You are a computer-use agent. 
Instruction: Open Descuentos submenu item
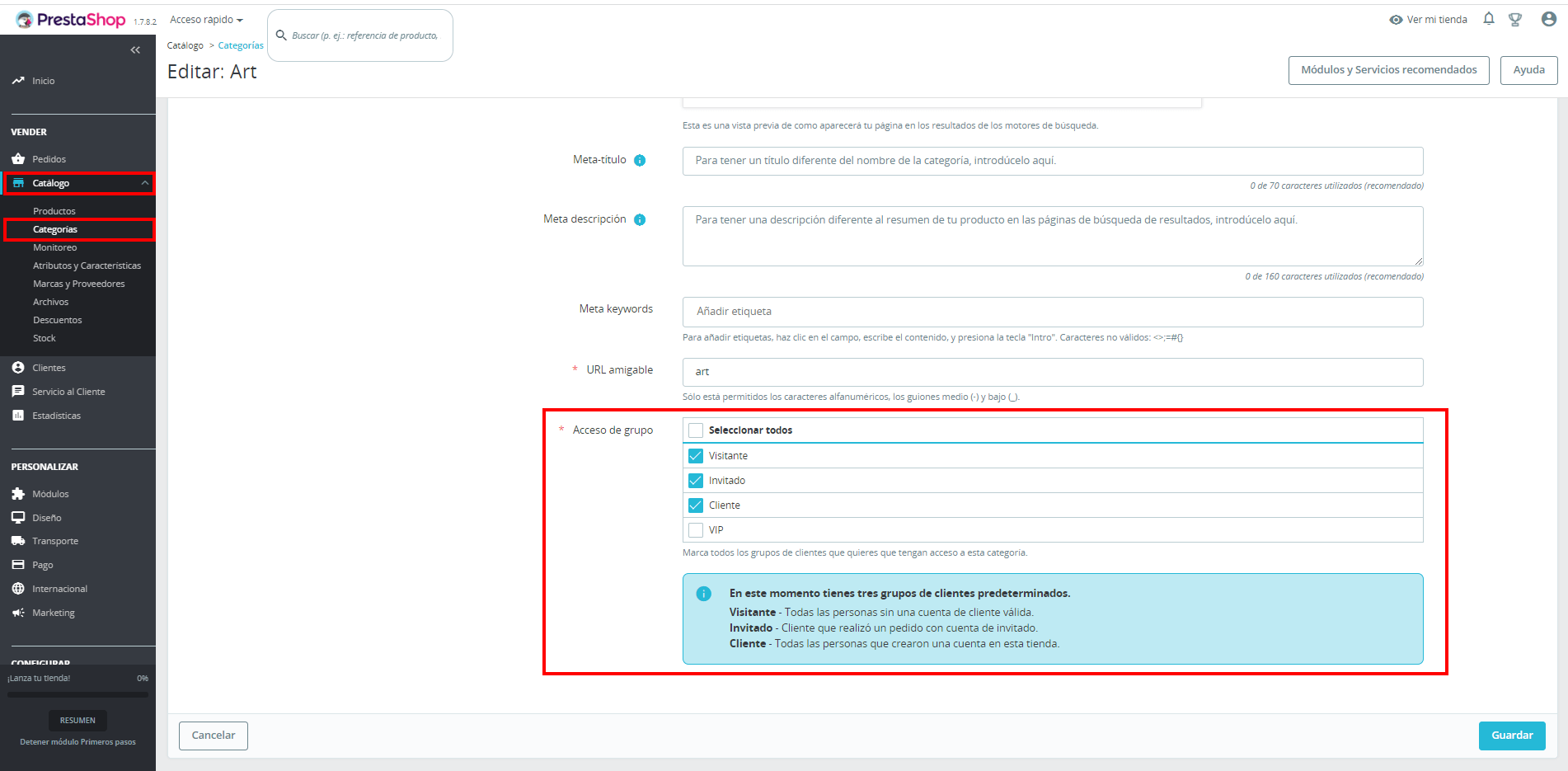[58, 320]
